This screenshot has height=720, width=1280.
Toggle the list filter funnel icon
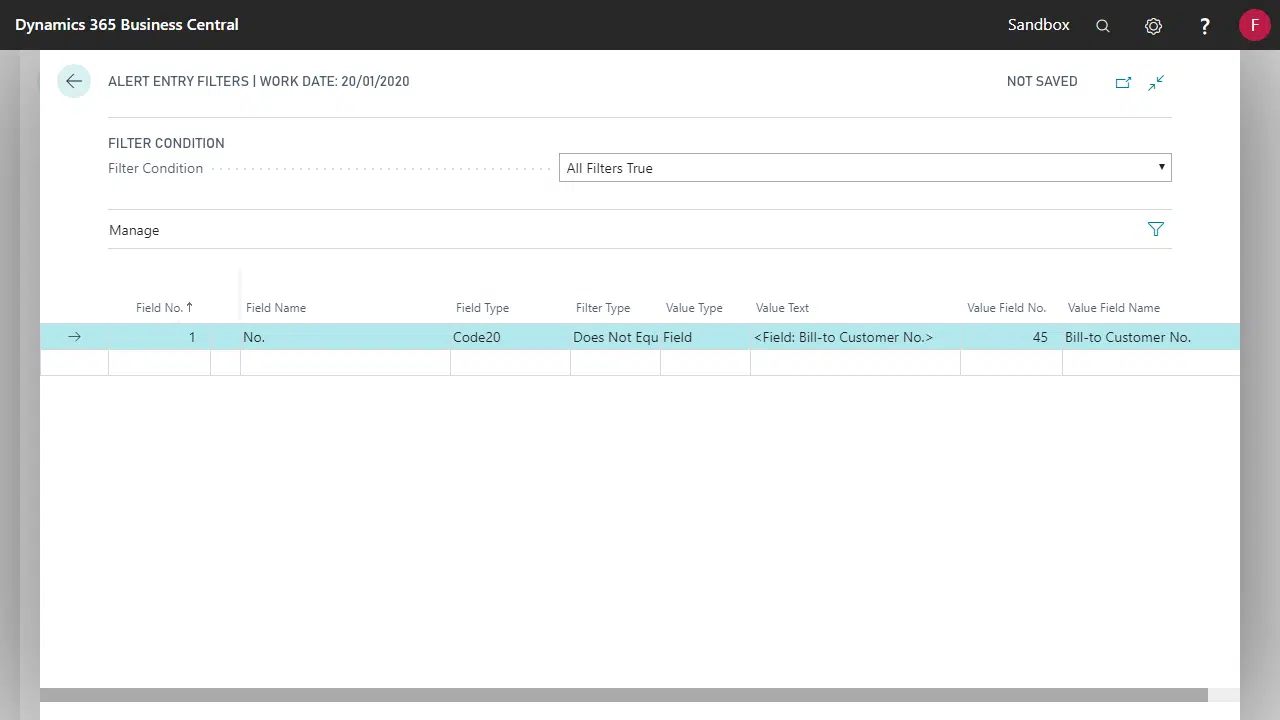click(1156, 230)
